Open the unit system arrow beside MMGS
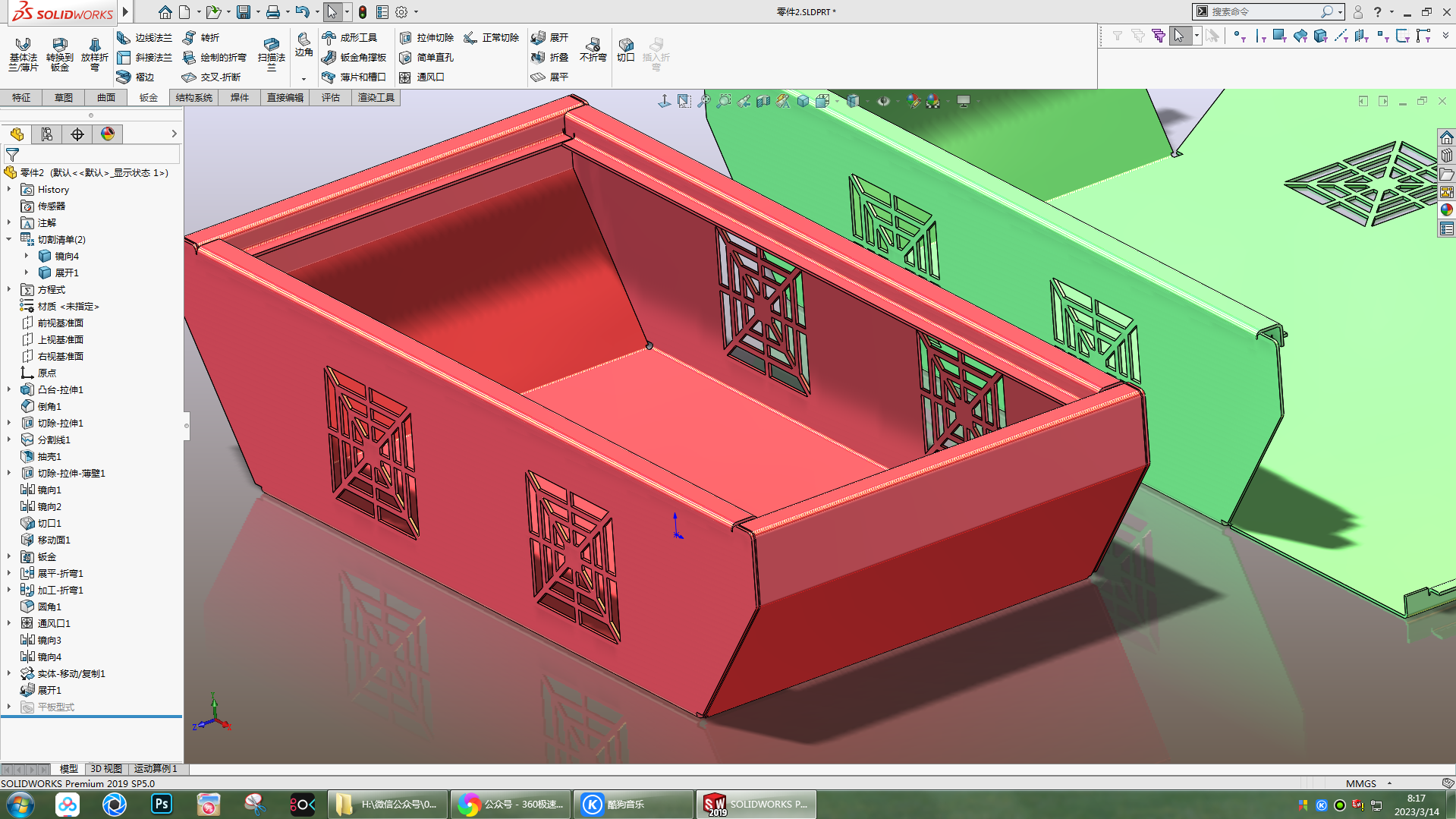This screenshot has height=819, width=1456. click(1389, 783)
